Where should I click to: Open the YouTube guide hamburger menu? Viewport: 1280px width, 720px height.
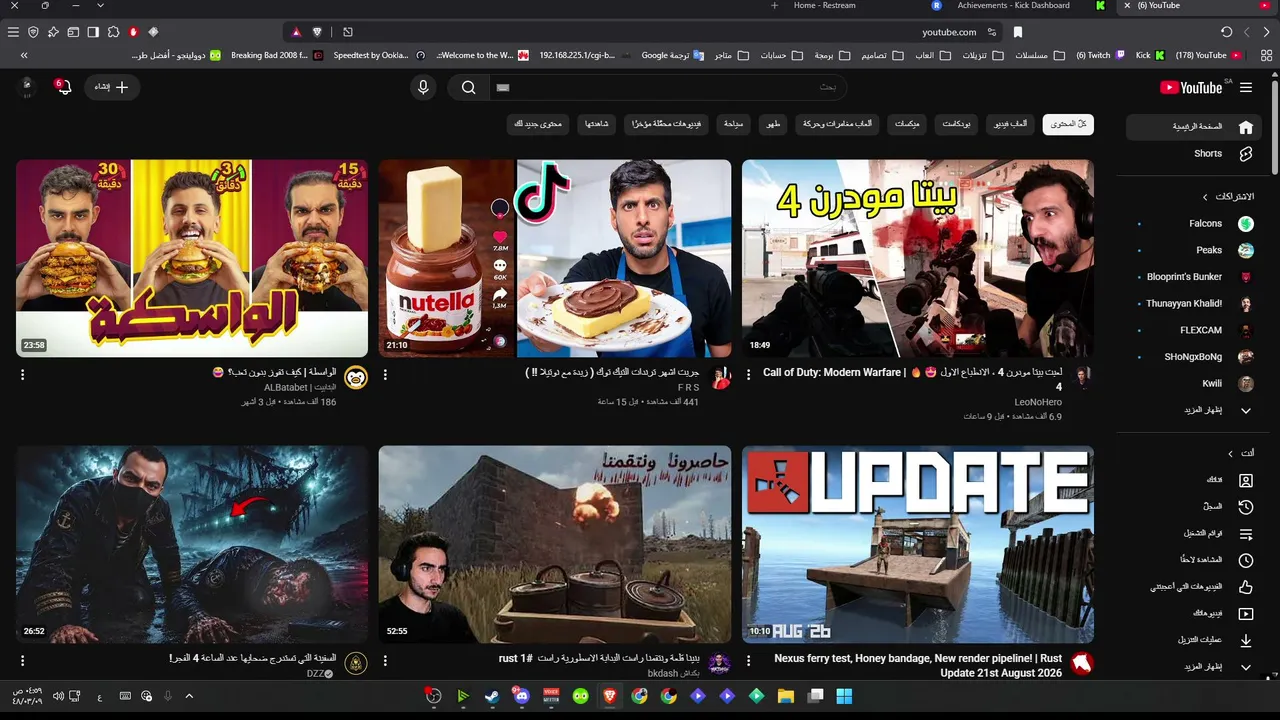click(x=1246, y=88)
